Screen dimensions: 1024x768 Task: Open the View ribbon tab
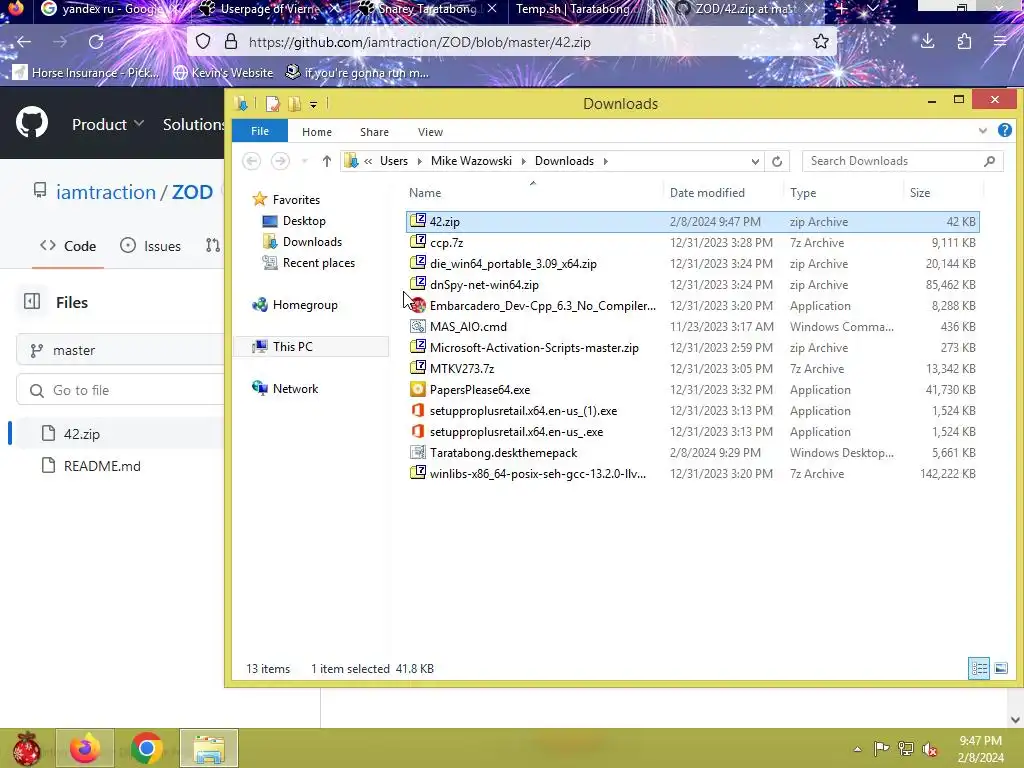(x=430, y=132)
